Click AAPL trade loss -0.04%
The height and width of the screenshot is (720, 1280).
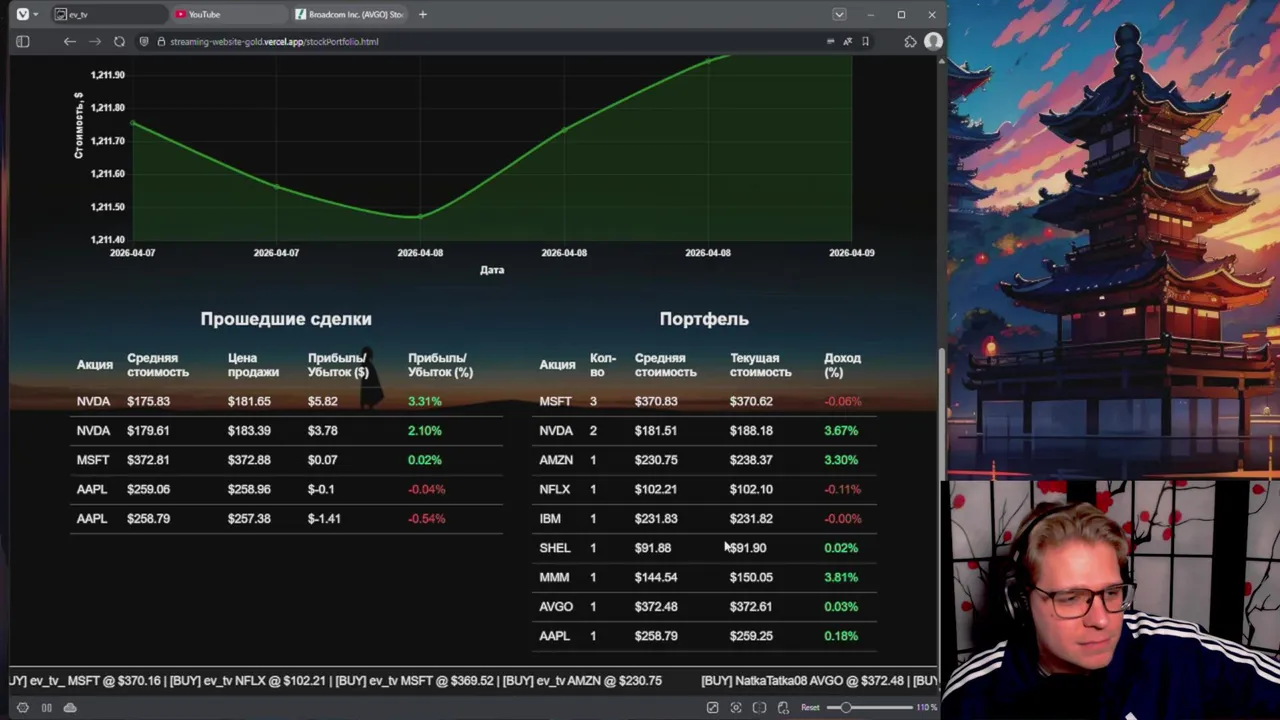[x=427, y=489]
